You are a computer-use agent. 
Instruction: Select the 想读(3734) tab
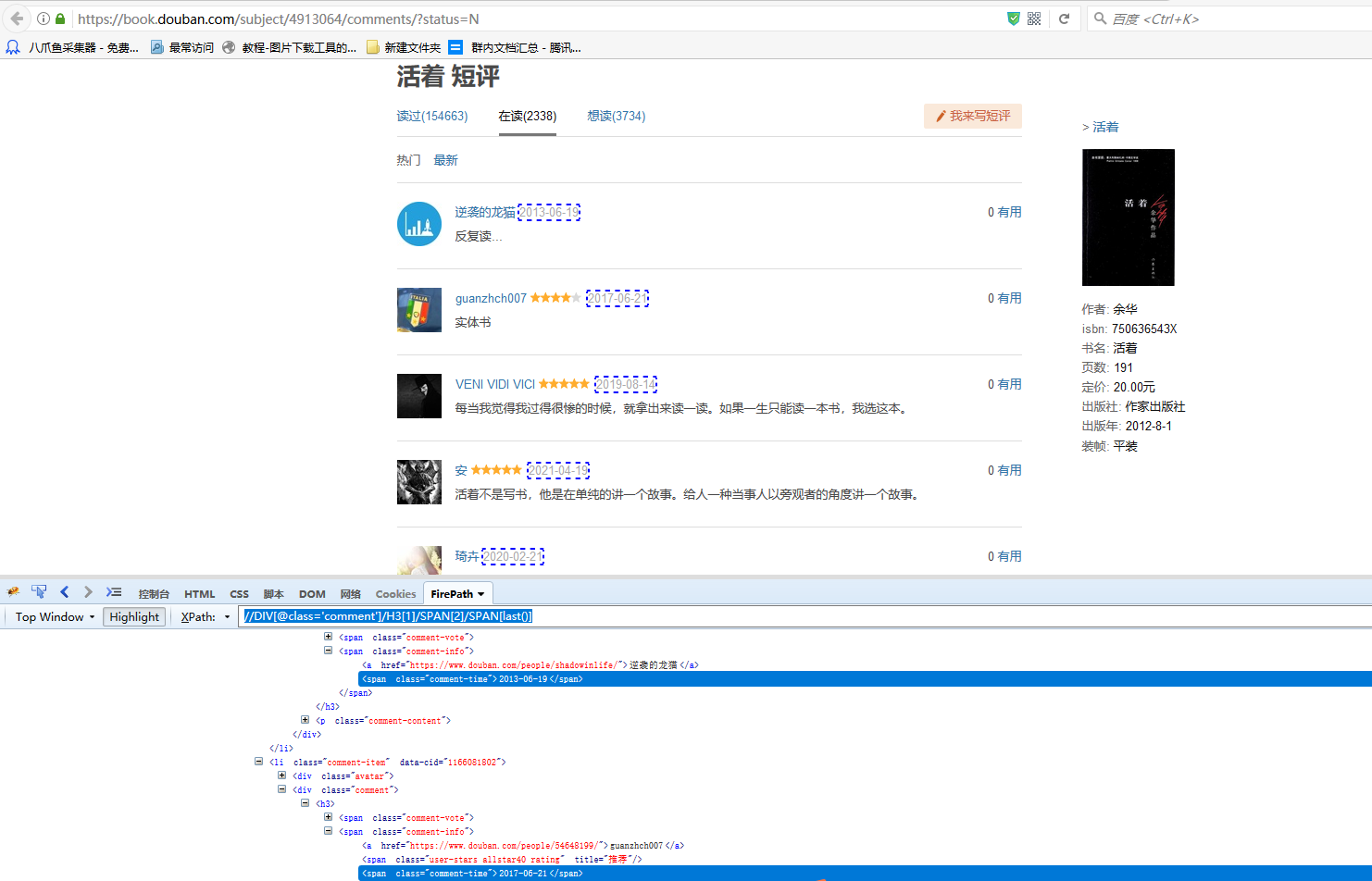coord(617,116)
